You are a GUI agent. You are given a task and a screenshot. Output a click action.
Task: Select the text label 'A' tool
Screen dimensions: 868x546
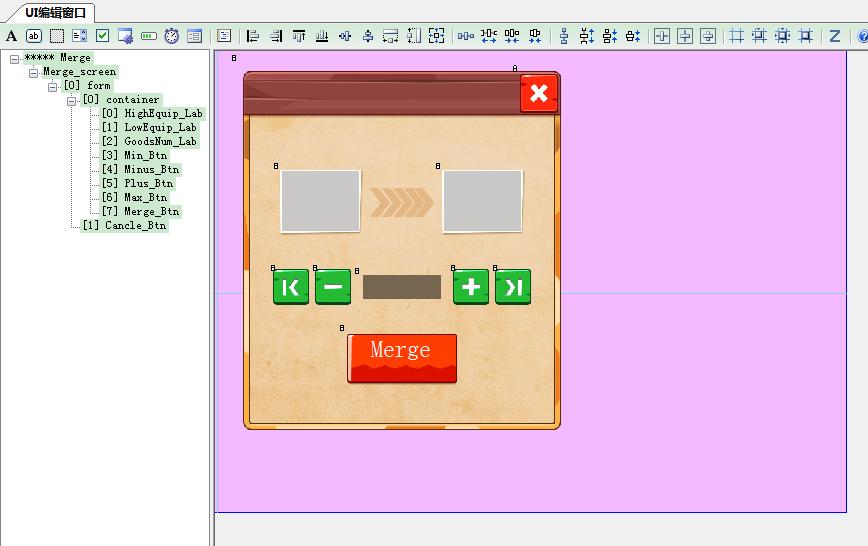pos(11,36)
